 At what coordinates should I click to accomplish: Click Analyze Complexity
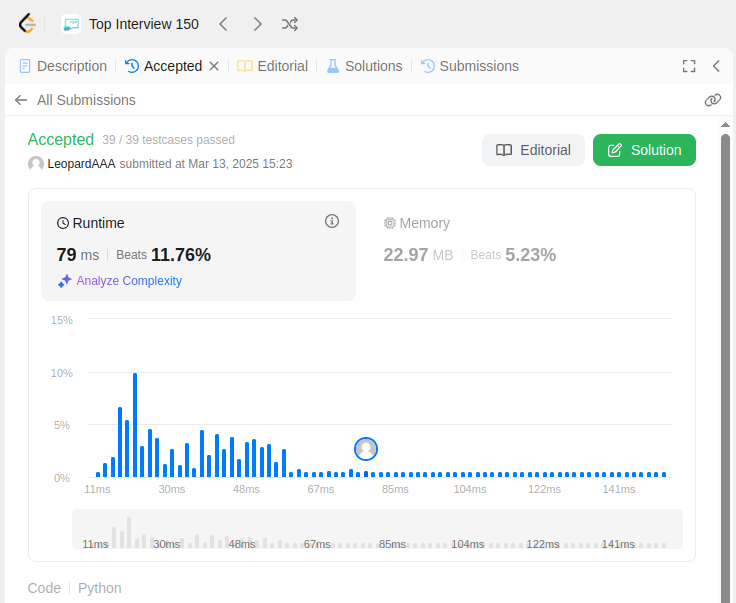tap(129, 281)
